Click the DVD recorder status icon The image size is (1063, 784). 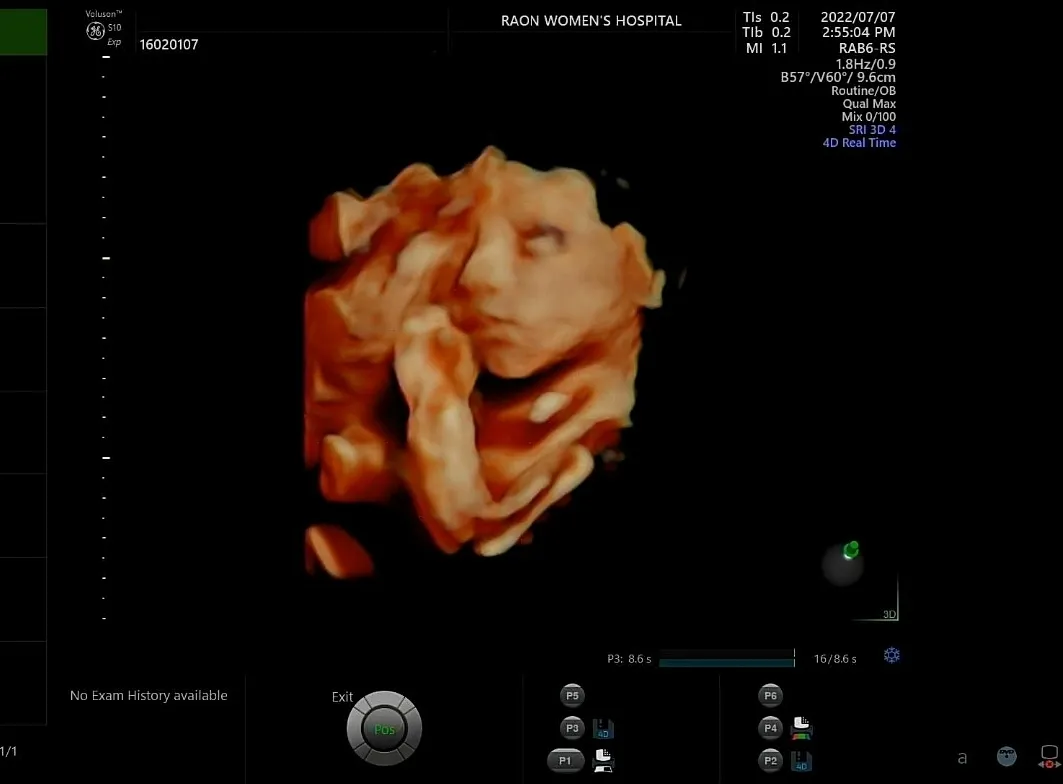(x=1006, y=756)
